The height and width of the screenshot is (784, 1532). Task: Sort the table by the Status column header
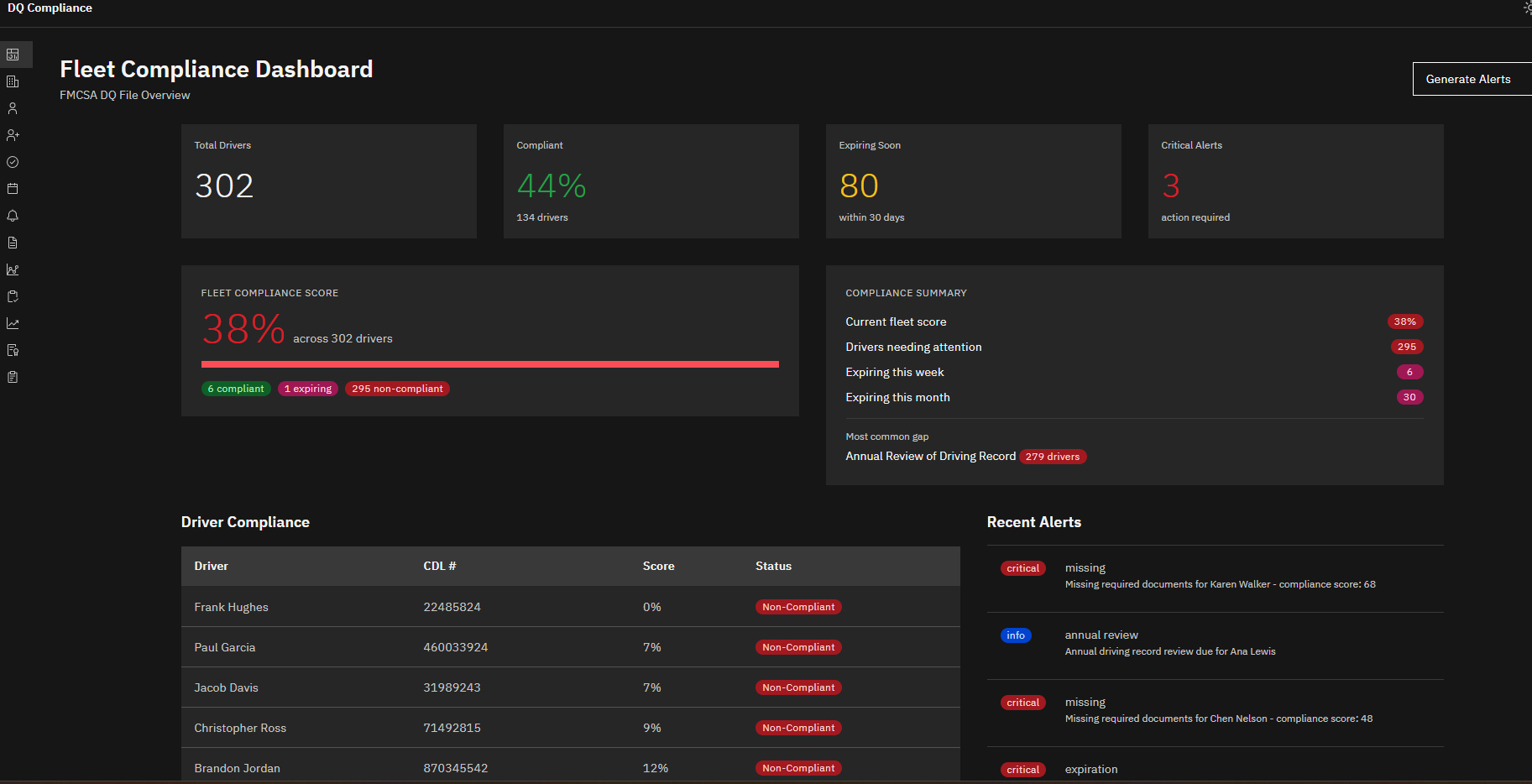[x=773, y=566]
